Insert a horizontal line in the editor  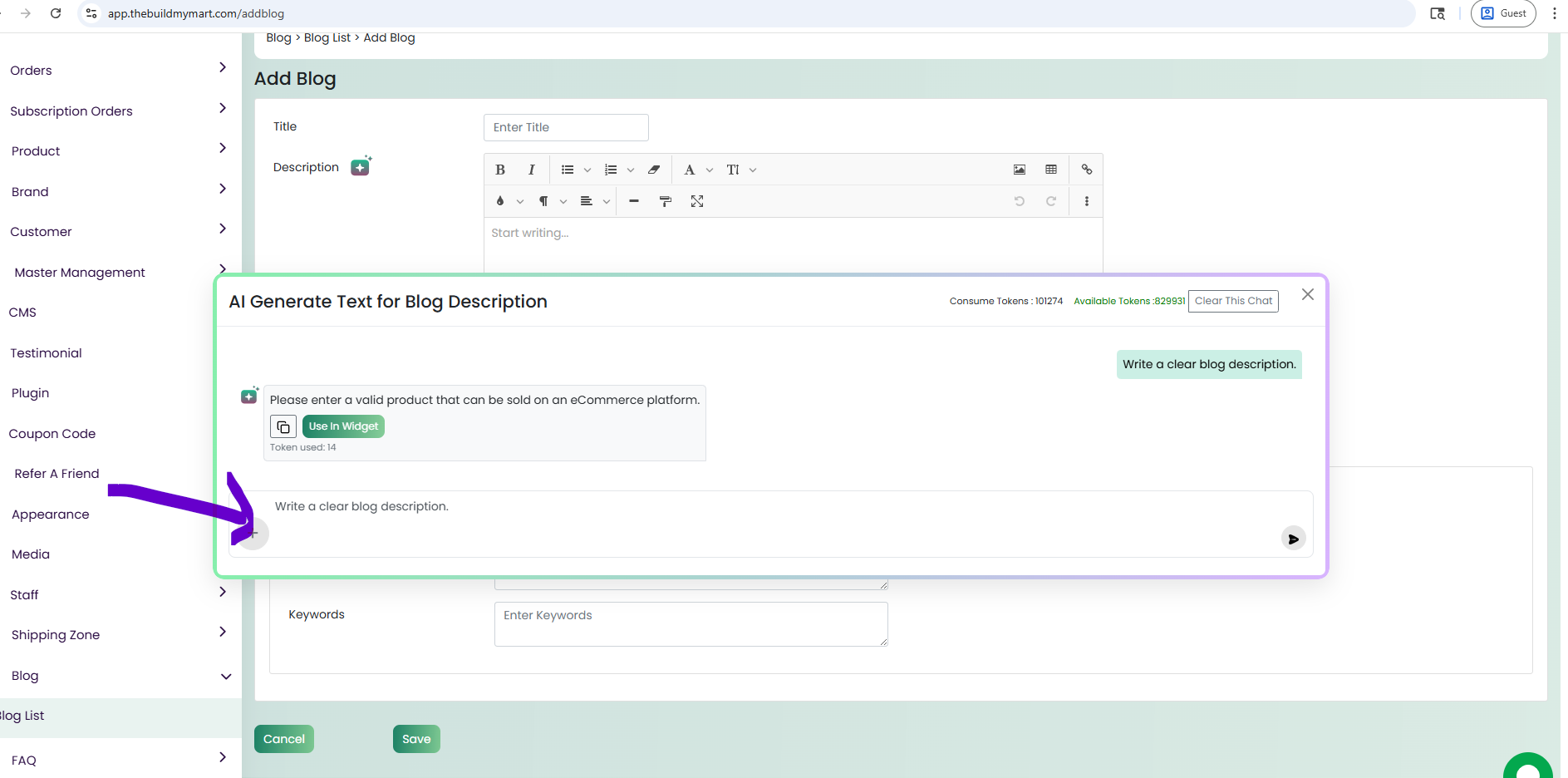[634, 201]
